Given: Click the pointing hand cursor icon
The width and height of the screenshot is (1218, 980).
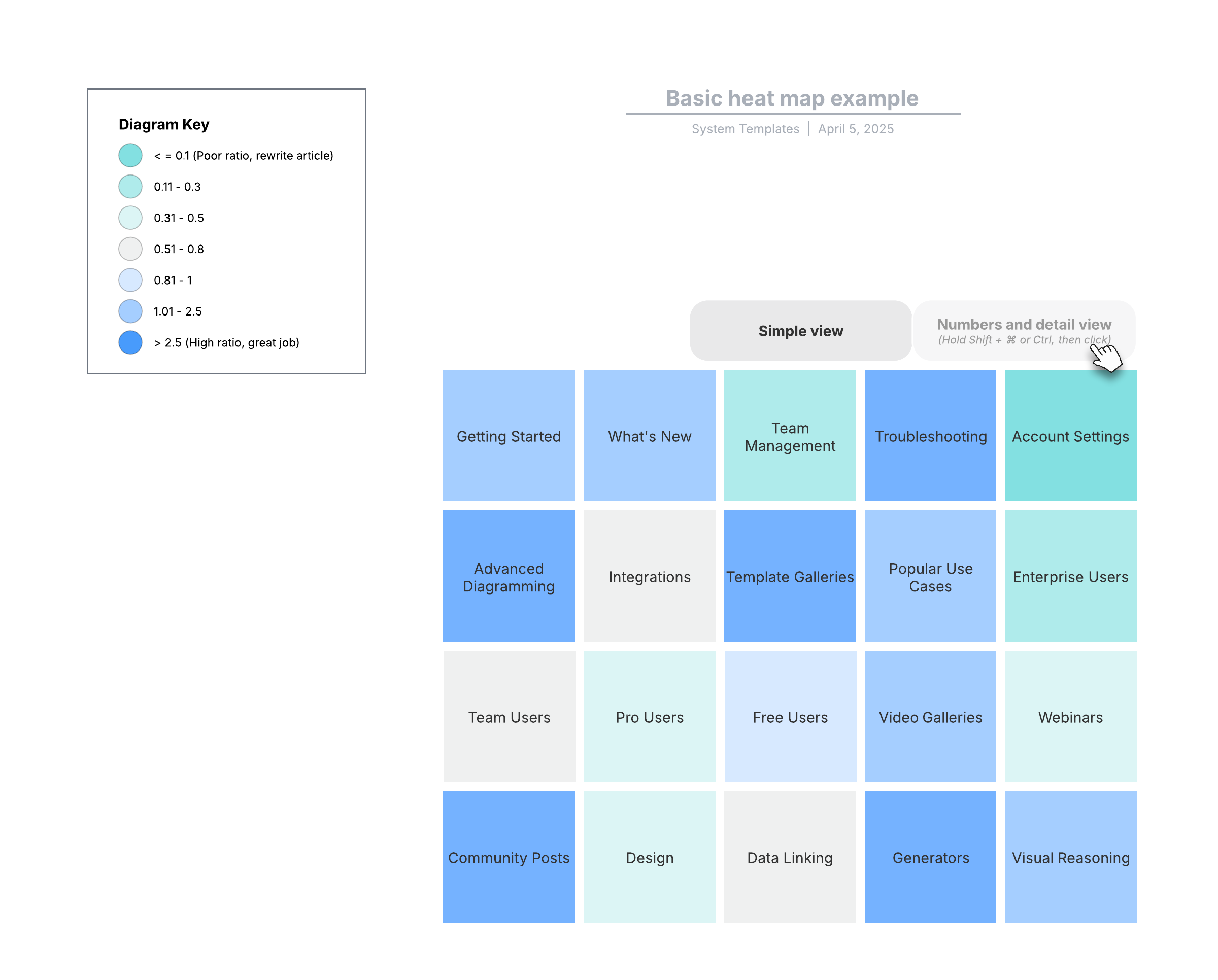Looking at the screenshot, I should coord(1105,358).
